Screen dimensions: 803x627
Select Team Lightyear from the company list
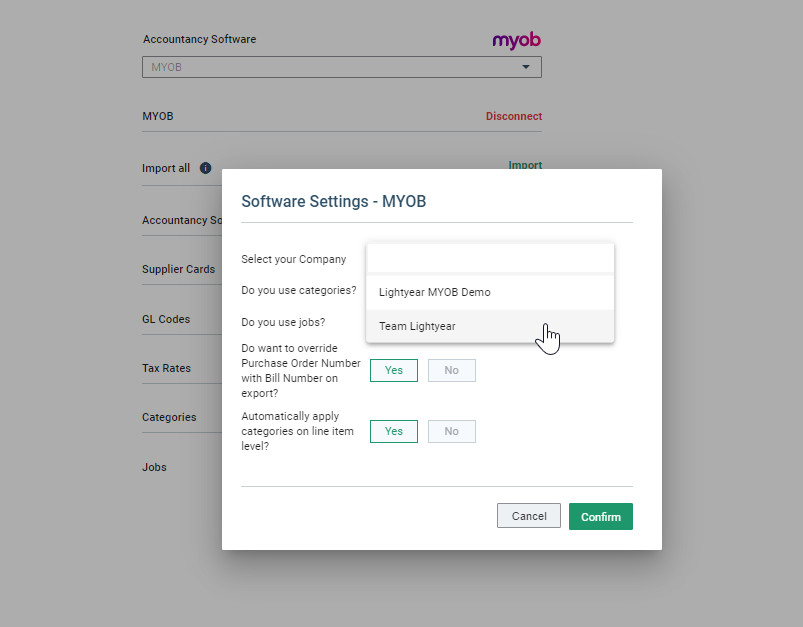[x=417, y=326]
